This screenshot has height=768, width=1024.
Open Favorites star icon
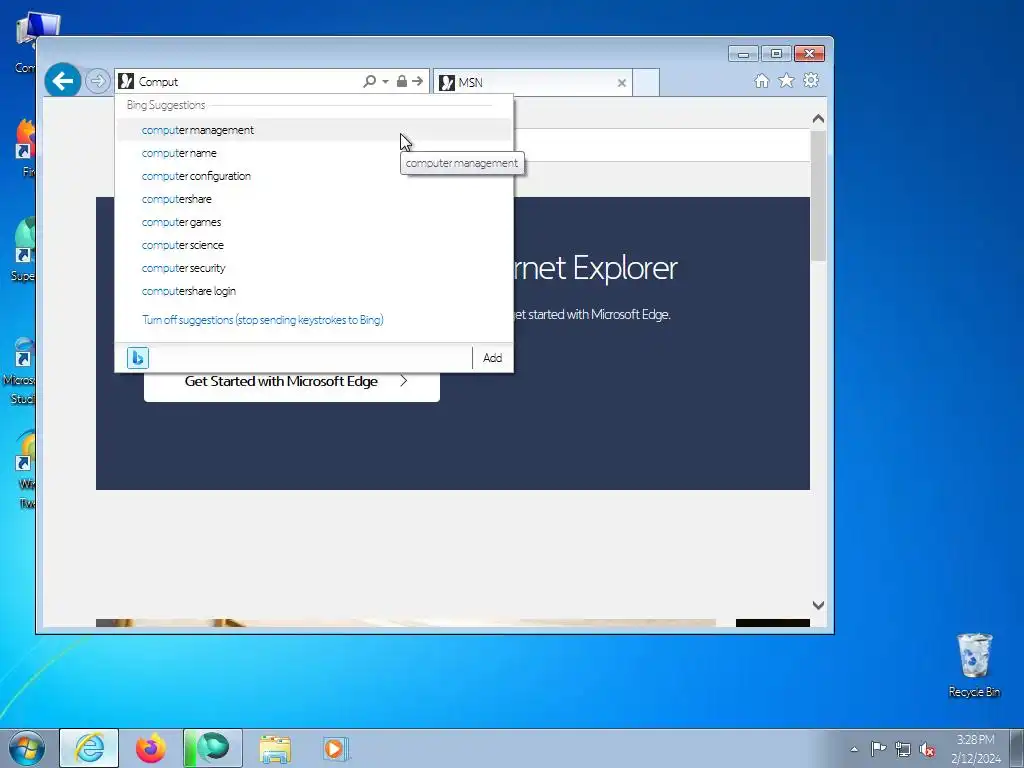[x=786, y=80]
